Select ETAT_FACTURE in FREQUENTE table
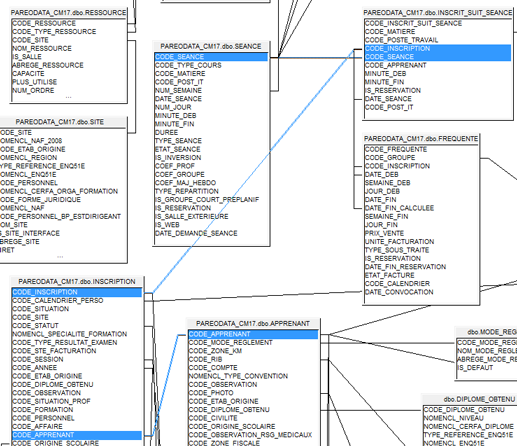517x446 pixels. (390, 275)
